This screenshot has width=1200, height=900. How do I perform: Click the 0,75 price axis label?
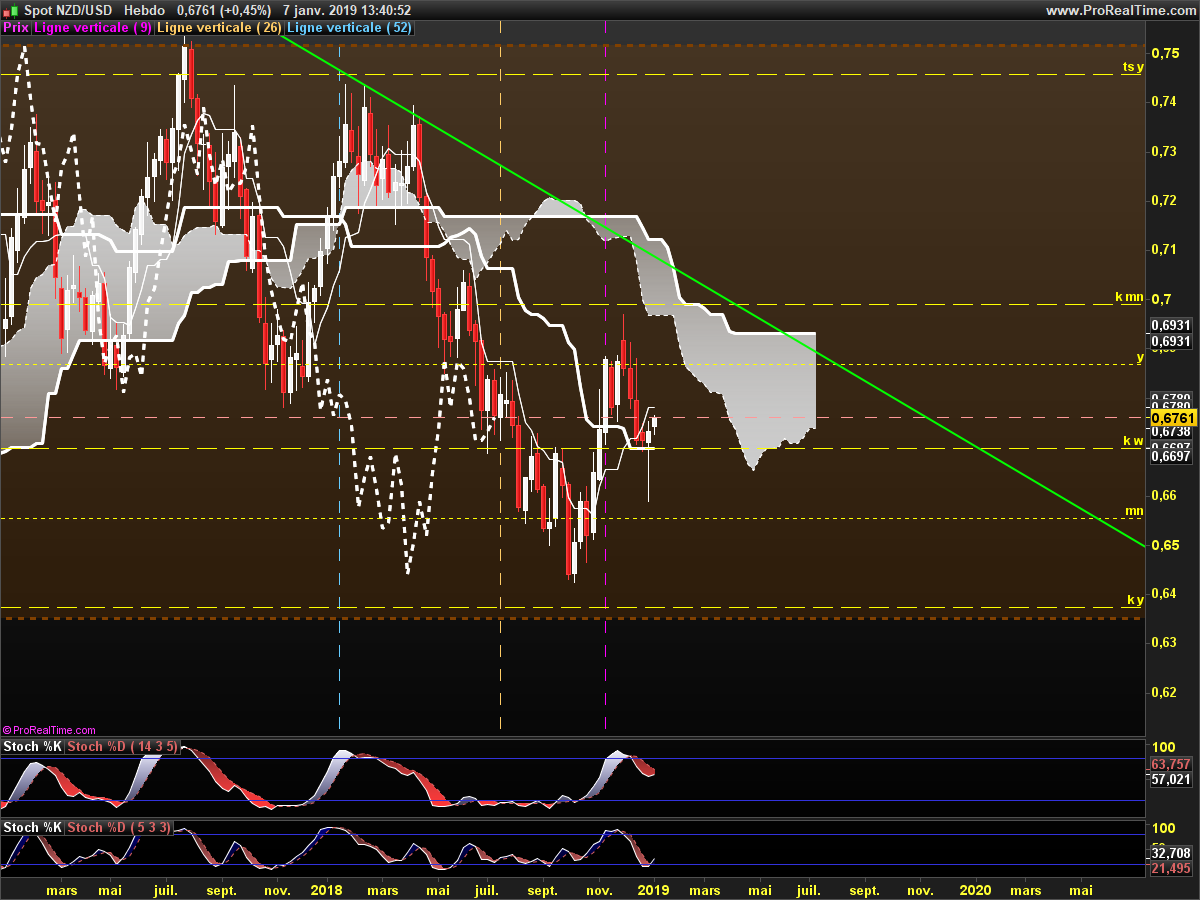[x=1164, y=53]
